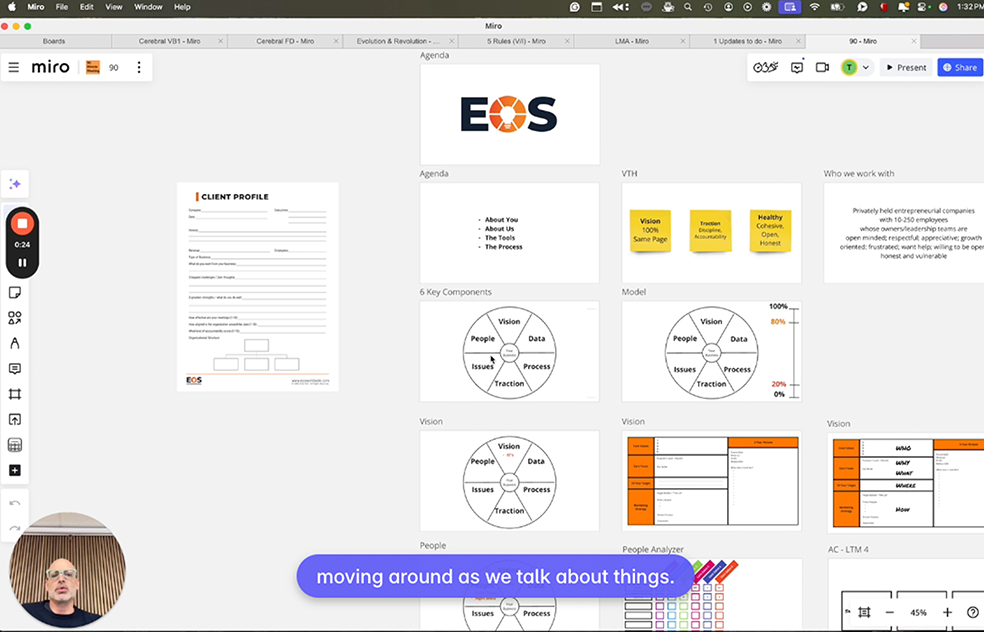Open the battery status menu

[x=837, y=7]
